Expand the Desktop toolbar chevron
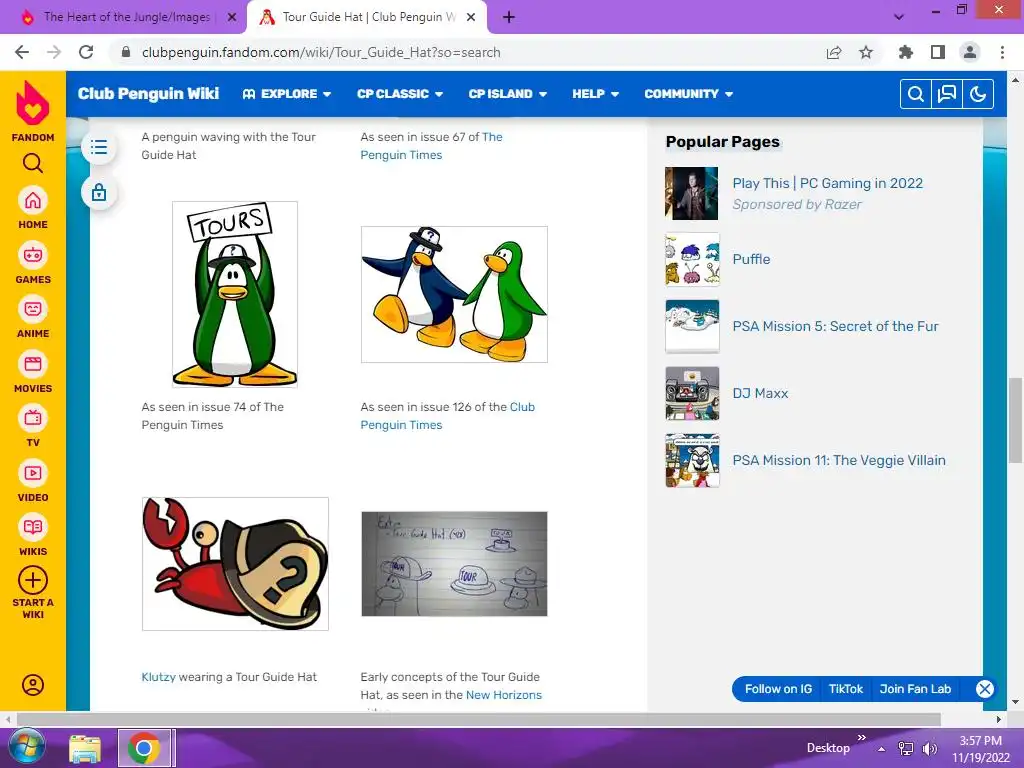This screenshot has width=1024, height=768. [x=861, y=738]
